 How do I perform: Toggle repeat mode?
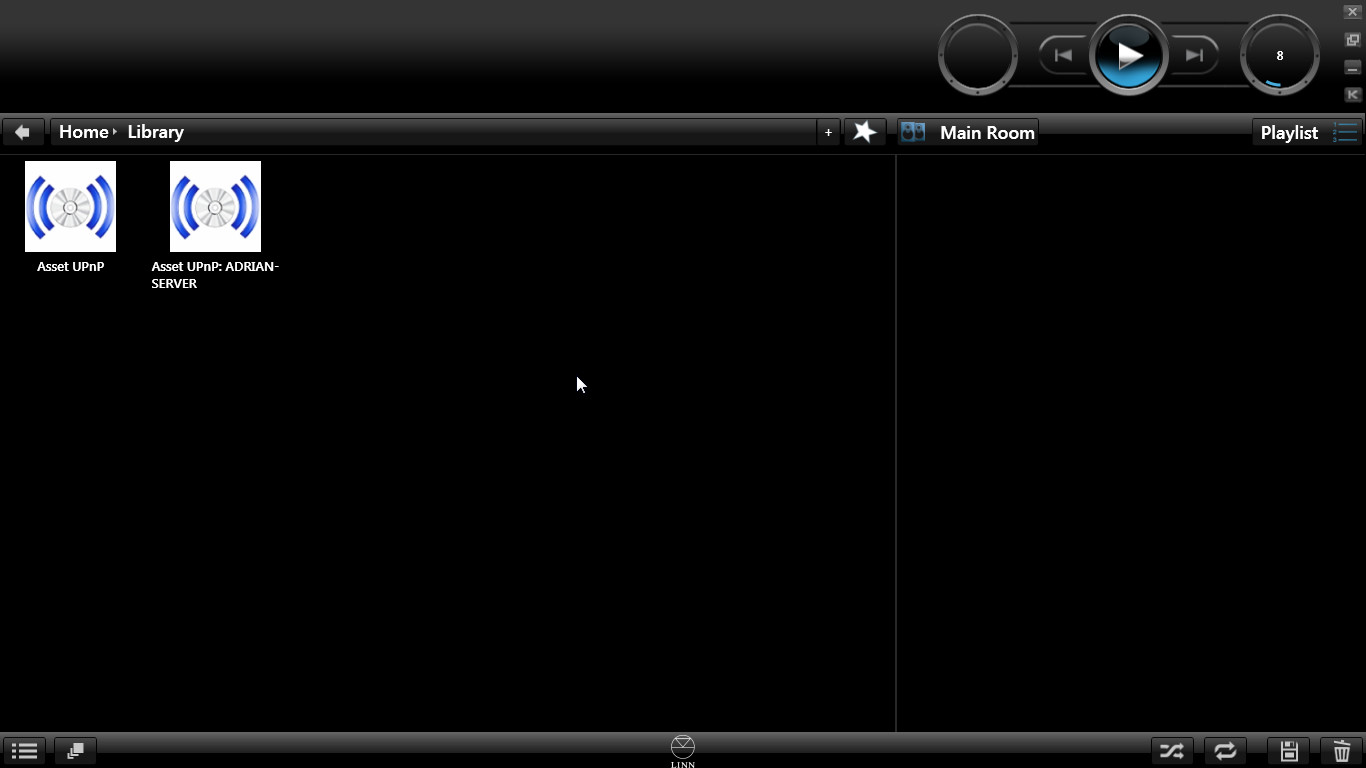click(1225, 751)
